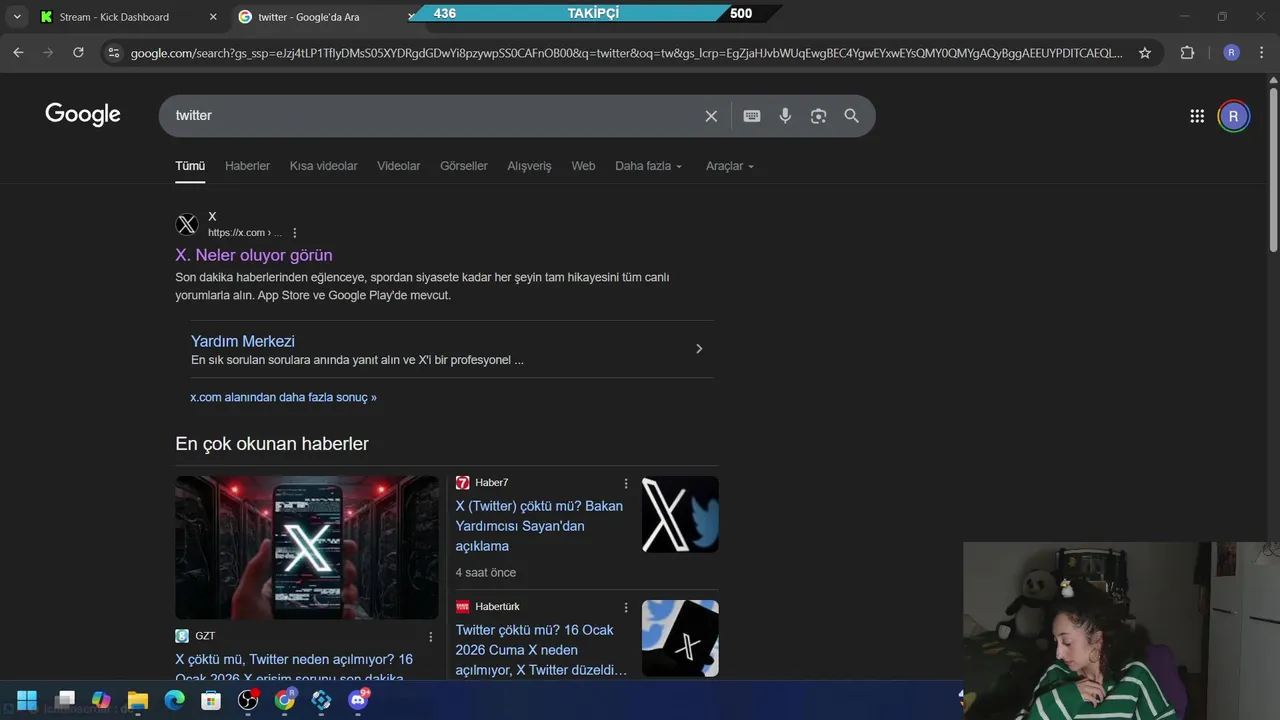The image size is (1280, 720).
Task: Open Microsoft Store from the taskbar
Action: click(211, 700)
